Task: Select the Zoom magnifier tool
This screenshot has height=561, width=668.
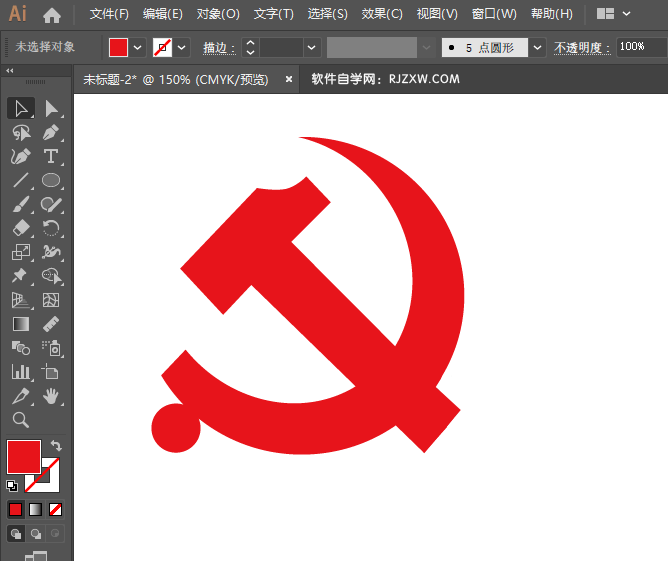Action: coord(21,420)
